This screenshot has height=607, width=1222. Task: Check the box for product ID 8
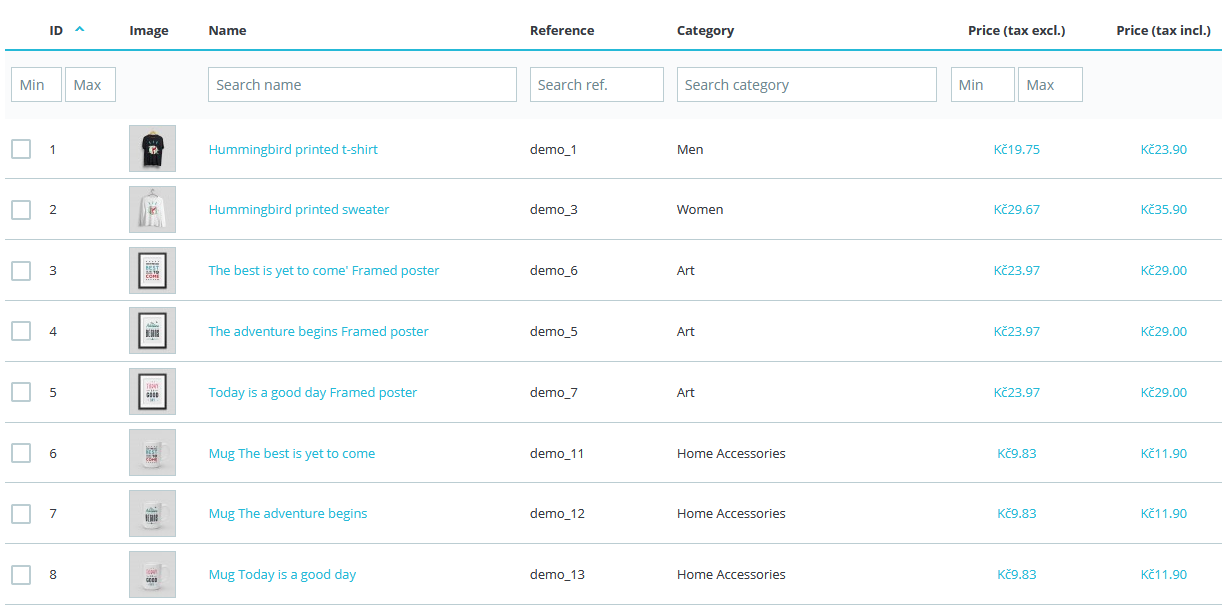(21, 575)
